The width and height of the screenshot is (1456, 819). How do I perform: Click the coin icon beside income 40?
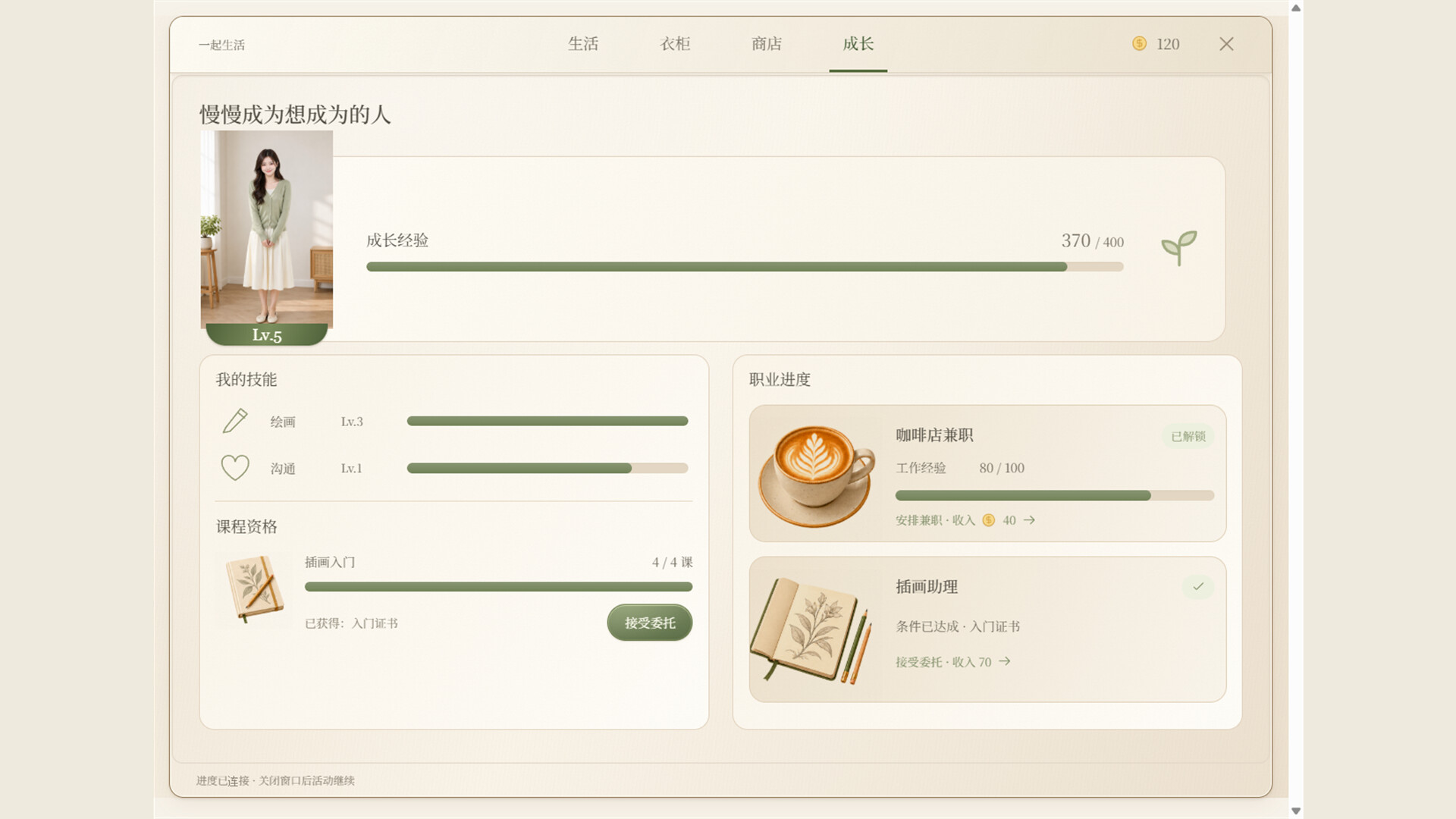(988, 520)
